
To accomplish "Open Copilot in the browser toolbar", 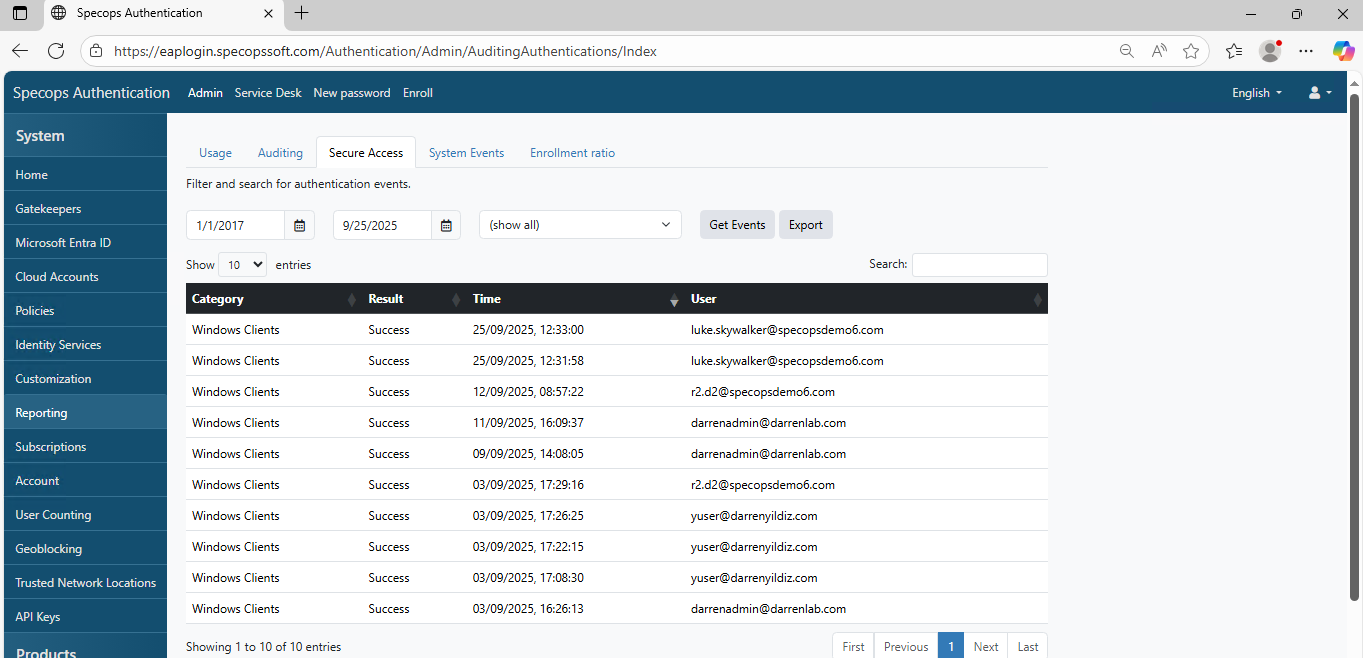I will 1343,50.
